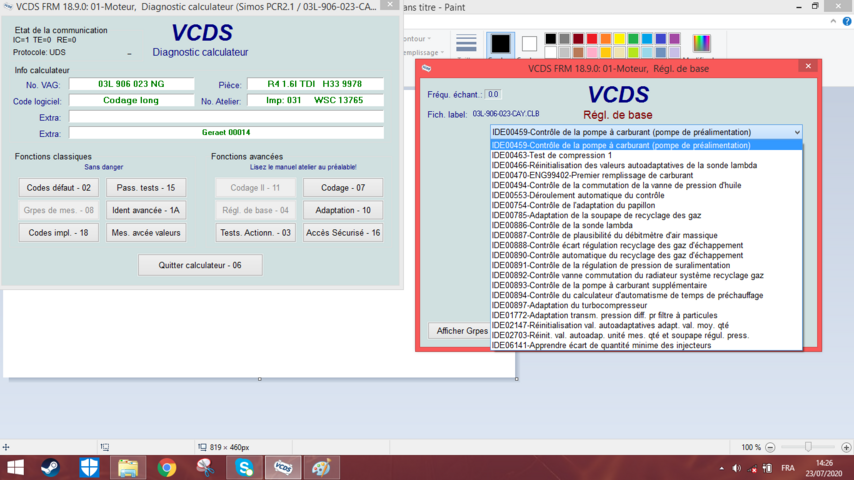The image size is (854, 480).
Task: Select highlighted IDE00459 fuel pump control
Action: [x=646, y=145]
